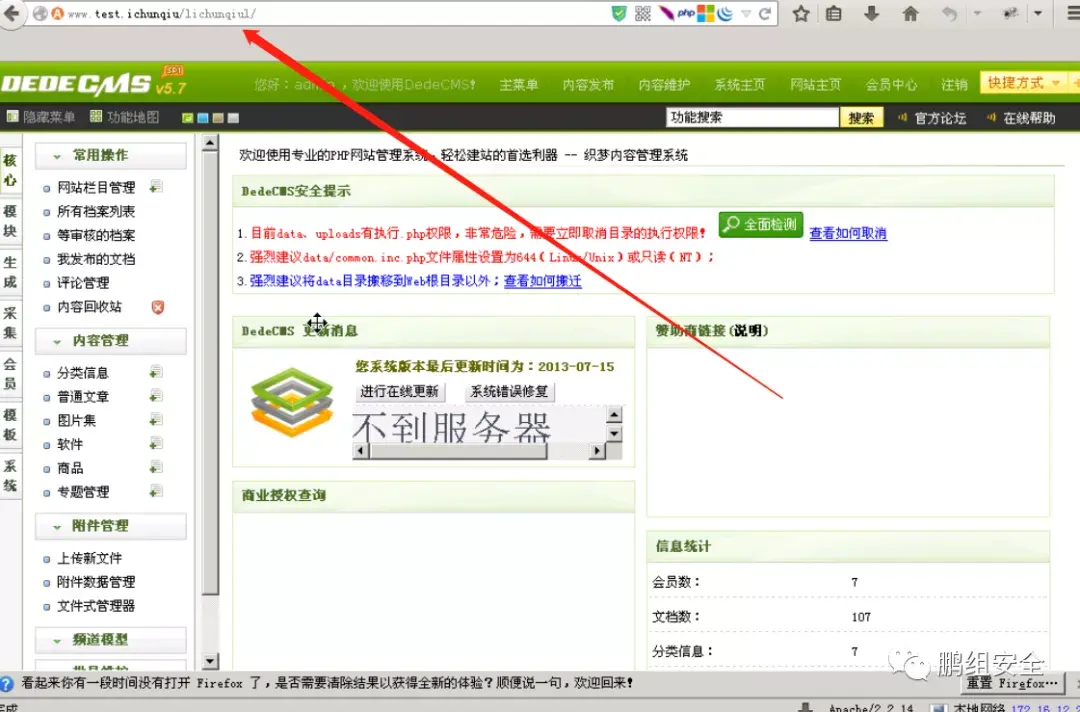This screenshot has width=1080, height=712.
Task: Click the add icon beside 专题管理
Action: [x=156, y=491]
